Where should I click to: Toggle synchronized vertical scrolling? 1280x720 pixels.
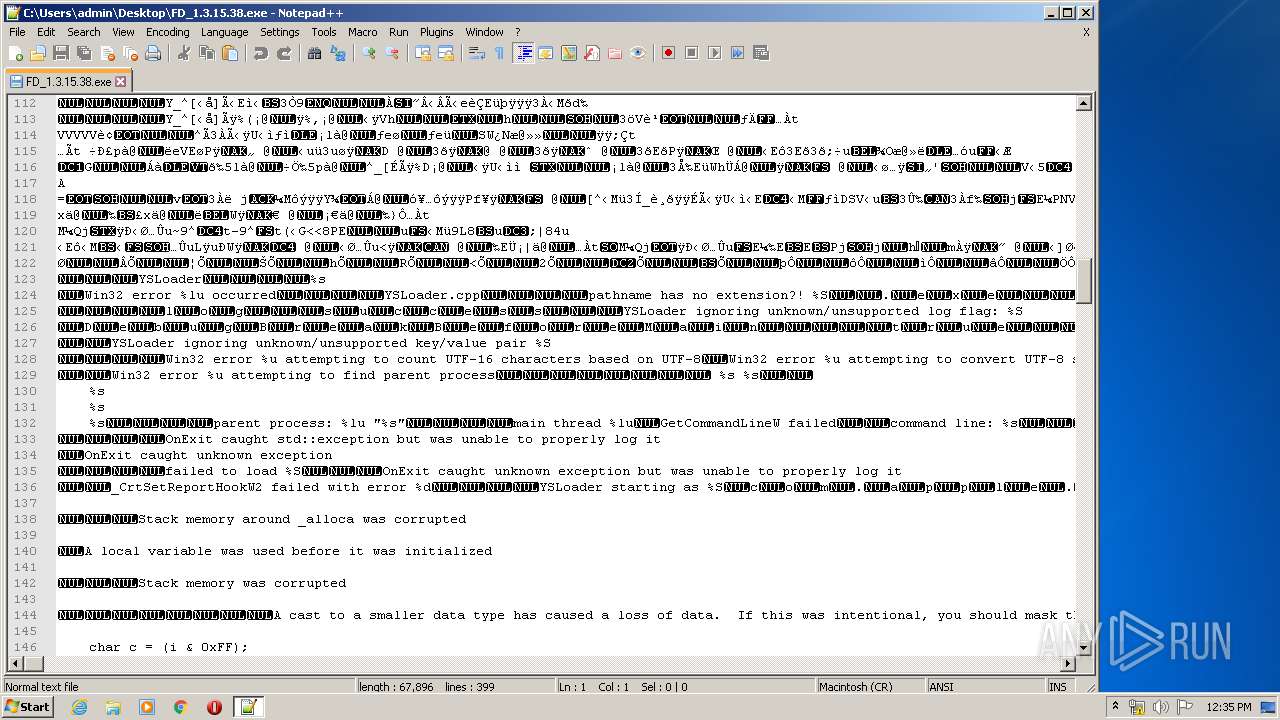pyautogui.click(x=423, y=53)
